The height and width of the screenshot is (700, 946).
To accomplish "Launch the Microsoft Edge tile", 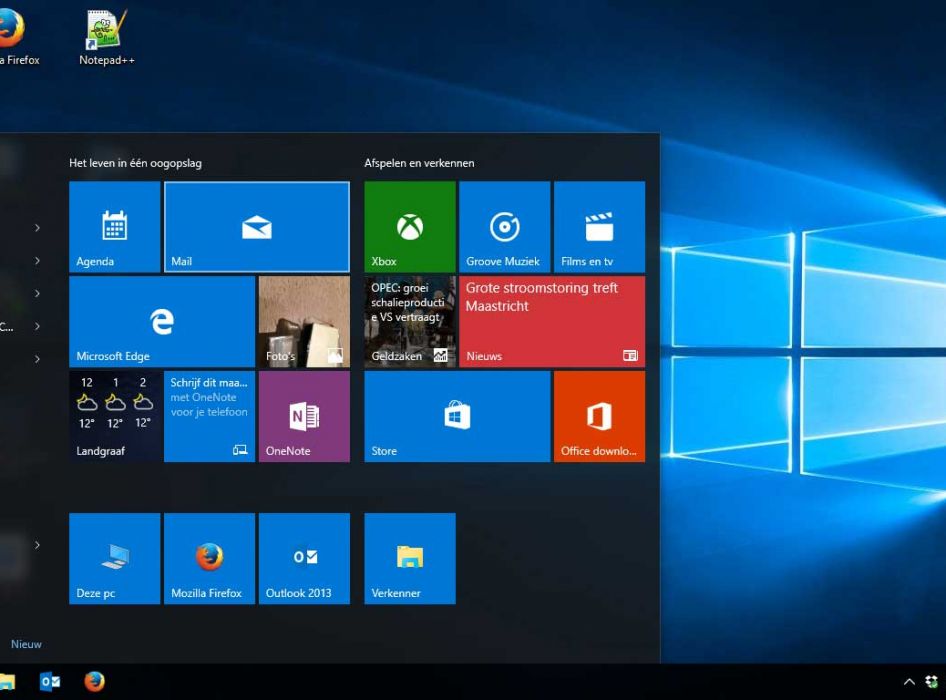I will tap(162, 322).
